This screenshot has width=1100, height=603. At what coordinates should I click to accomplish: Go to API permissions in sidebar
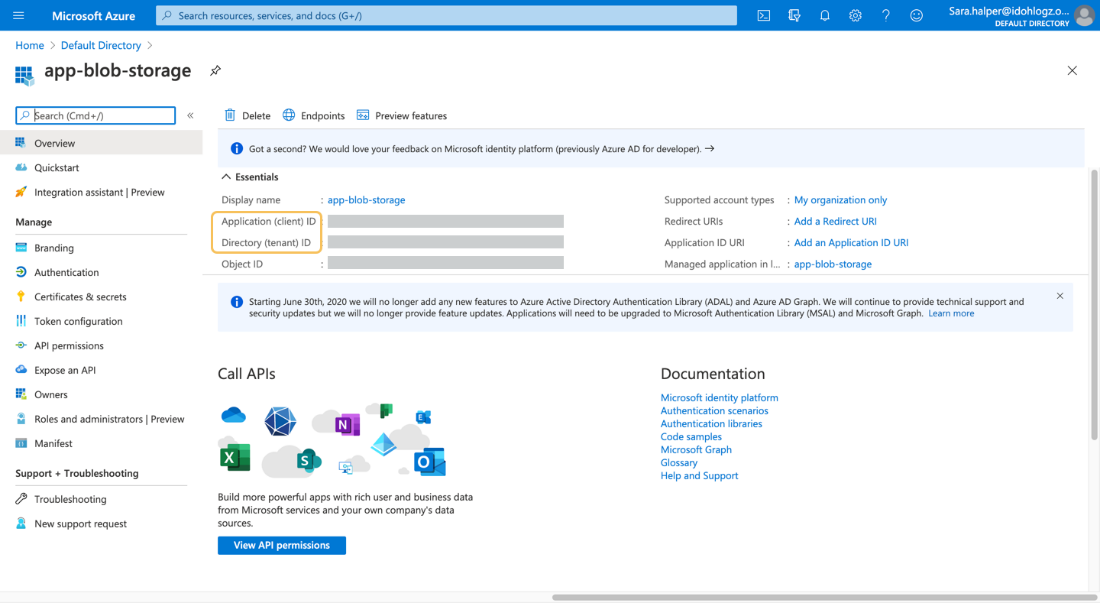68,346
